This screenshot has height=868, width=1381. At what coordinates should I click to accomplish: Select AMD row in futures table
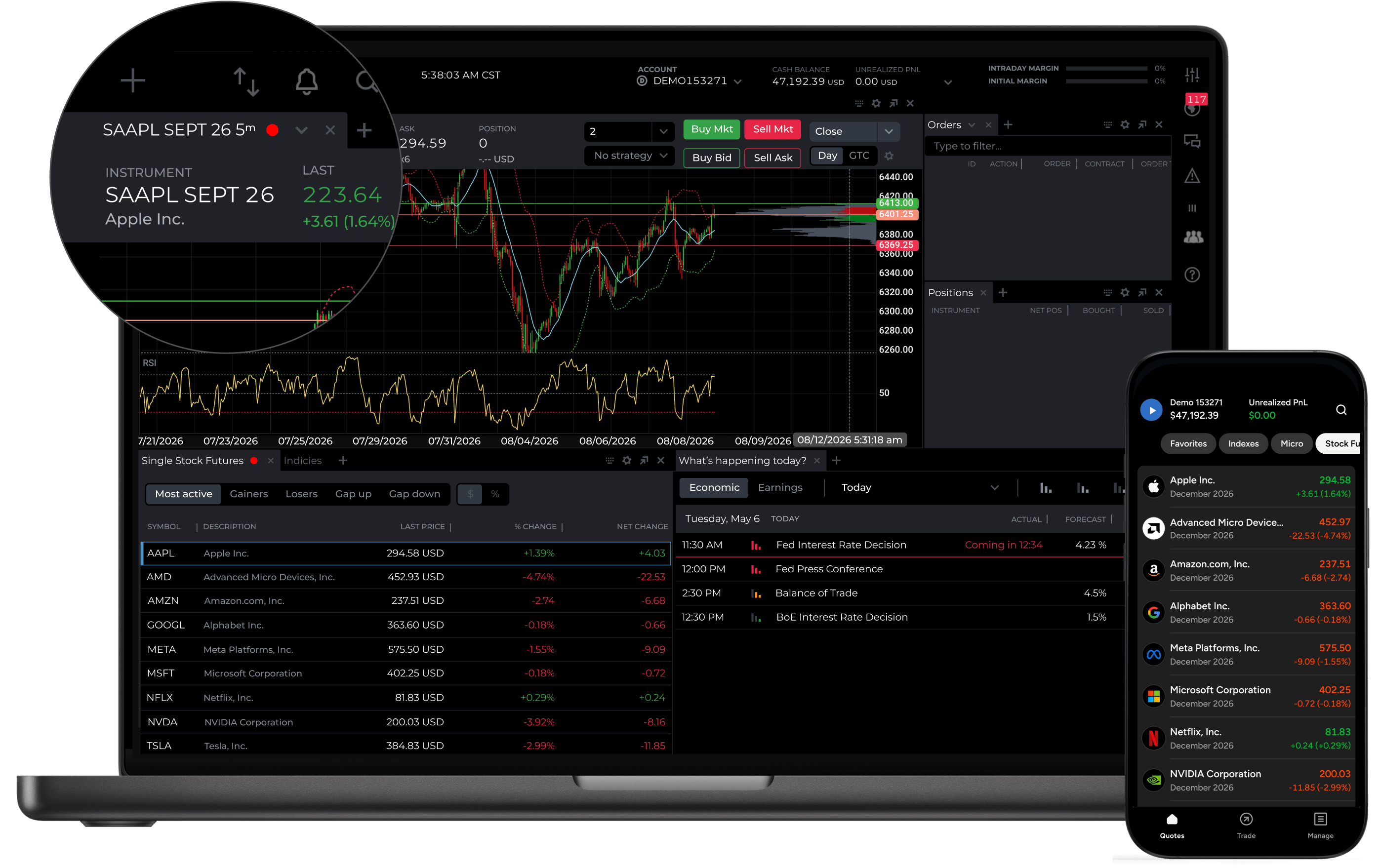406,577
